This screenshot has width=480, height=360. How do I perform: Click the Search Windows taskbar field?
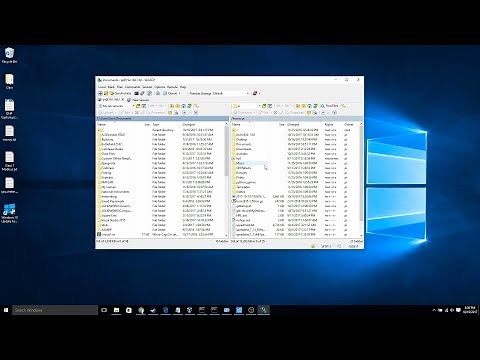55,310
